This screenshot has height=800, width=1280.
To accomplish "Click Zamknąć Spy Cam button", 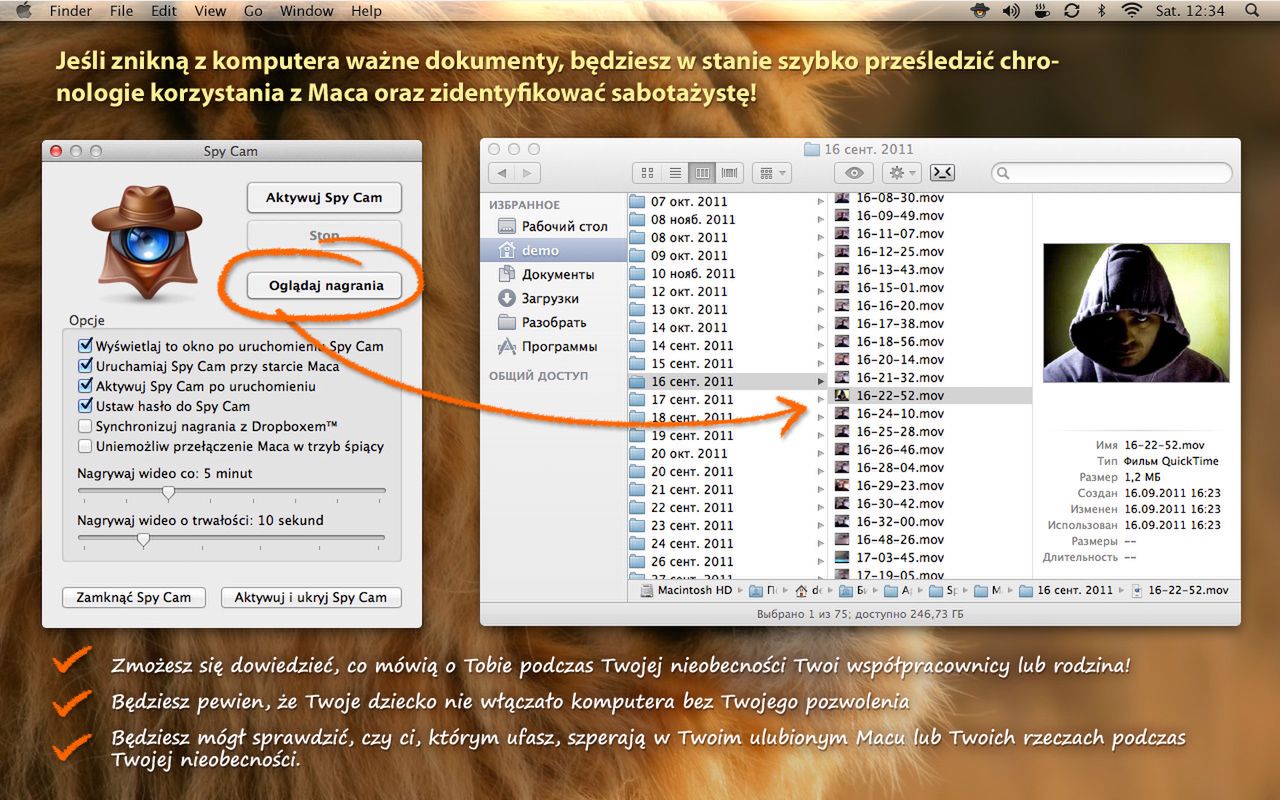I will point(134,597).
